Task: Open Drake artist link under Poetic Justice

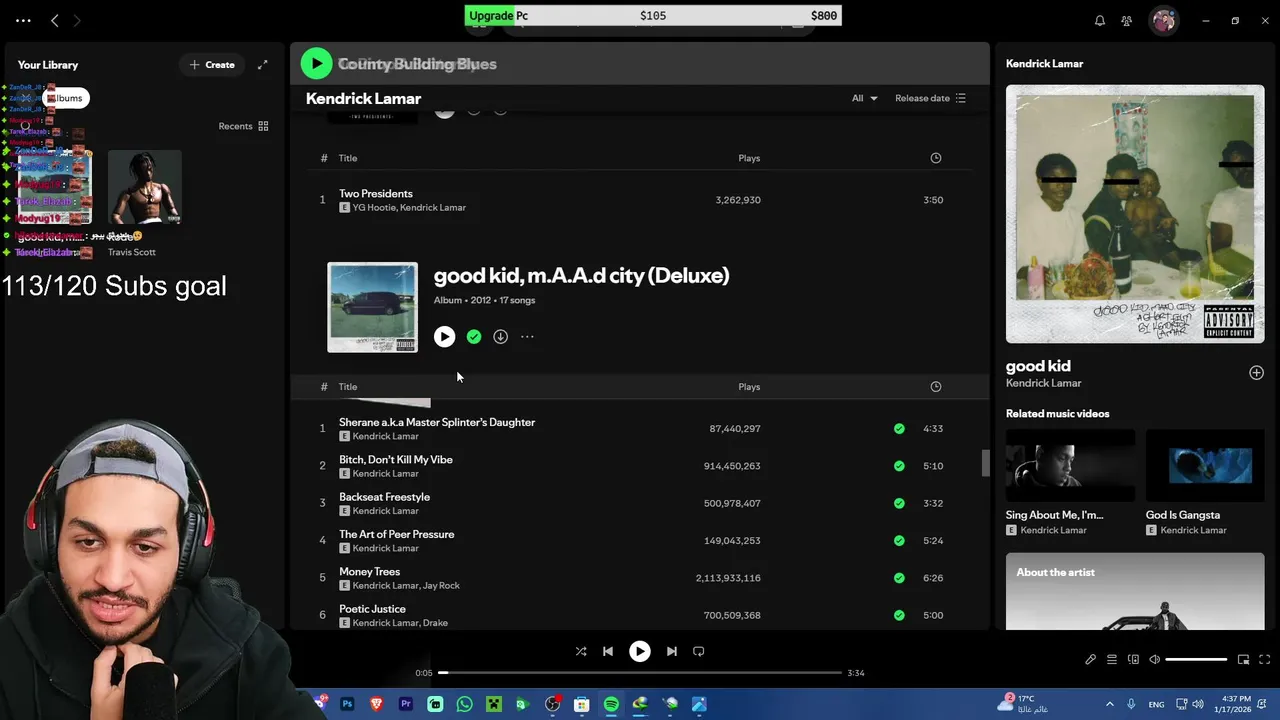Action: [435, 623]
